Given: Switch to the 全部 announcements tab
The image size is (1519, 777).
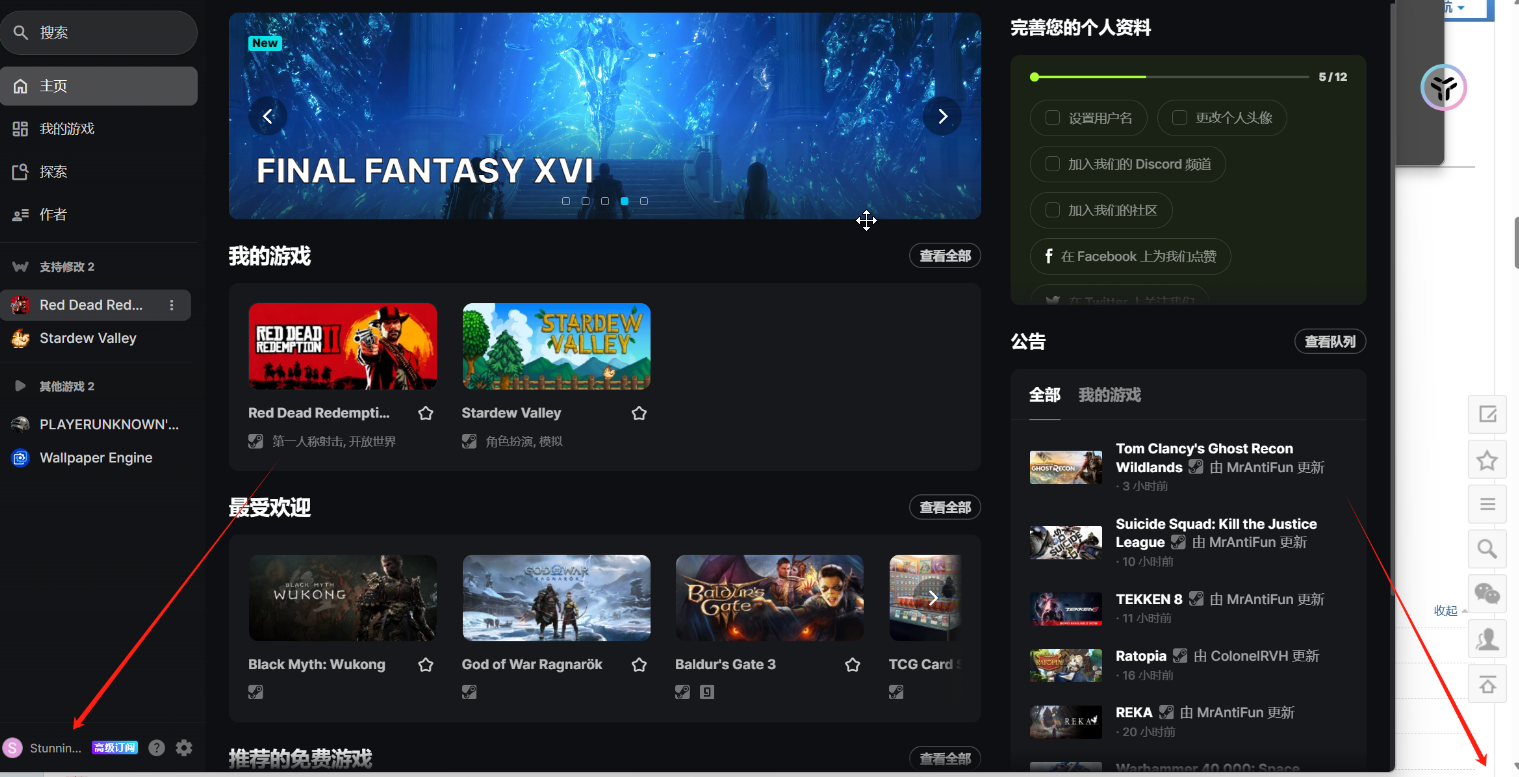Looking at the screenshot, I should [x=1045, y=395].
